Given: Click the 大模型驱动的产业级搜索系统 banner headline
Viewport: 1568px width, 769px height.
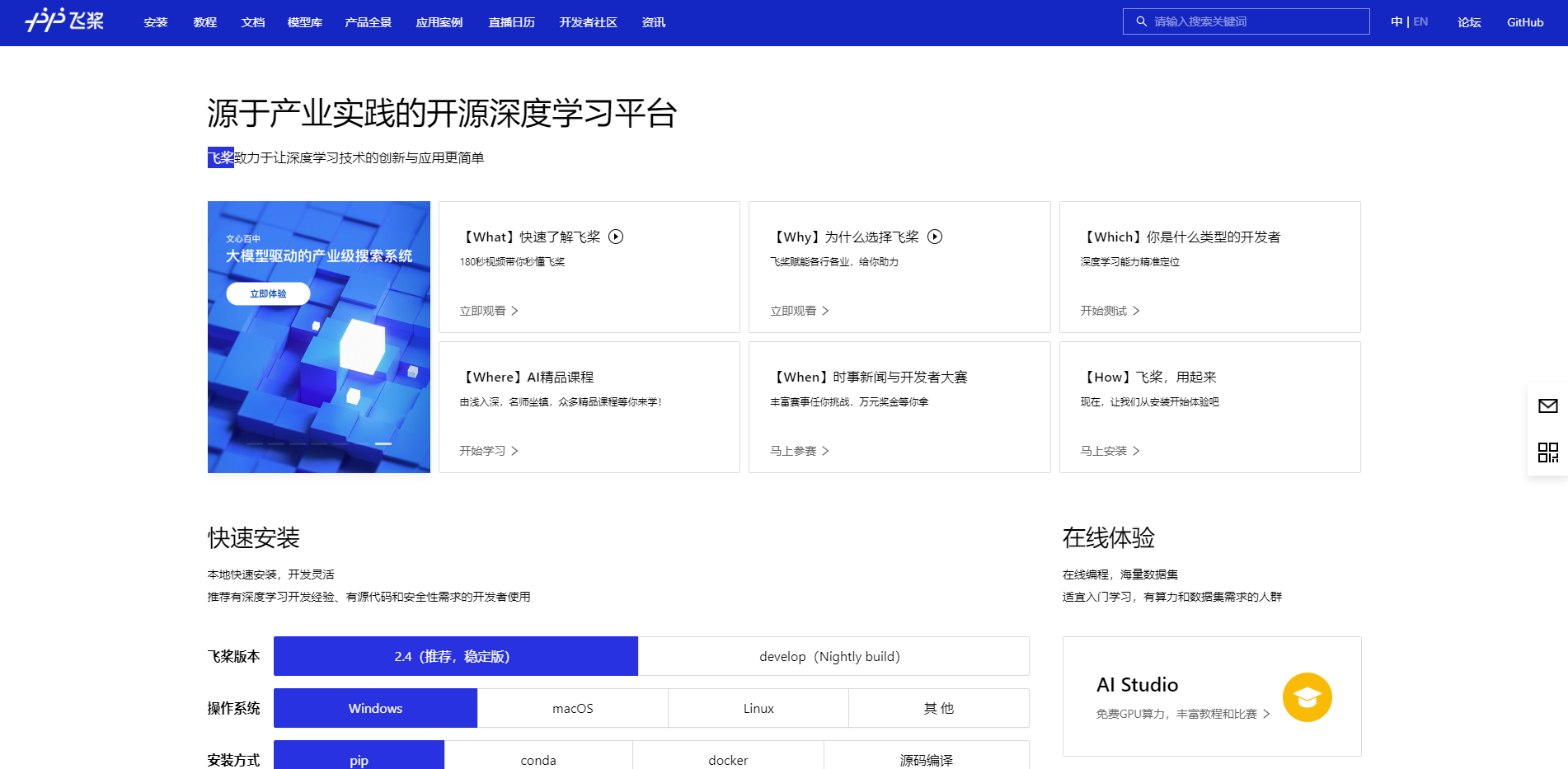Looking at the screenshot, I should point(319,256).
